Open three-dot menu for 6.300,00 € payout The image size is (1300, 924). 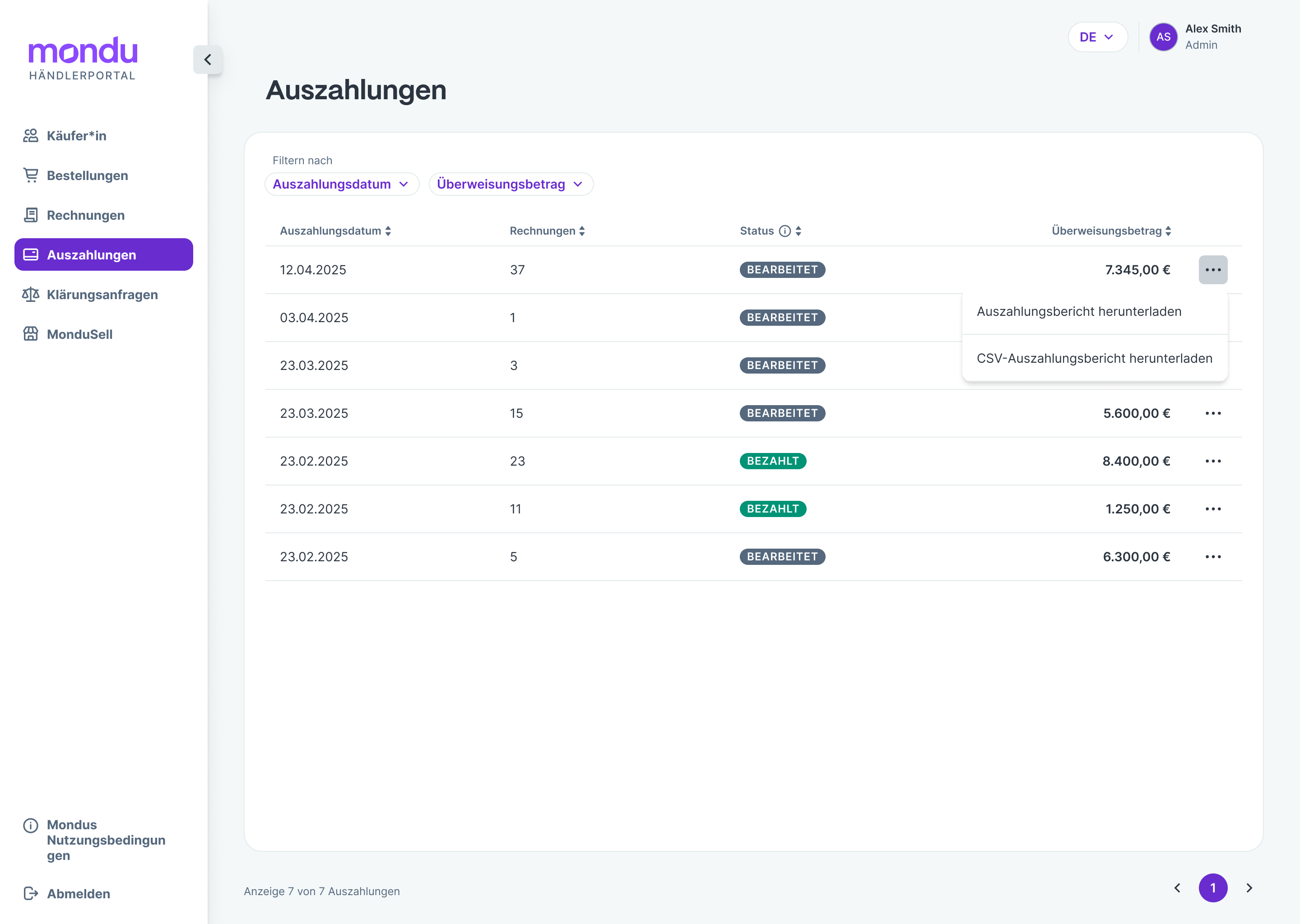(1212, 557)
